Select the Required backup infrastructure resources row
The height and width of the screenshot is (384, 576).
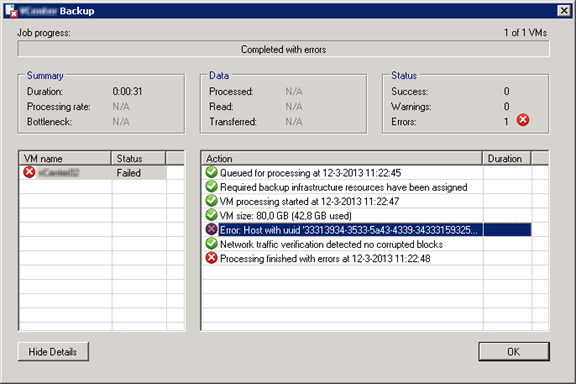point(366,187)
